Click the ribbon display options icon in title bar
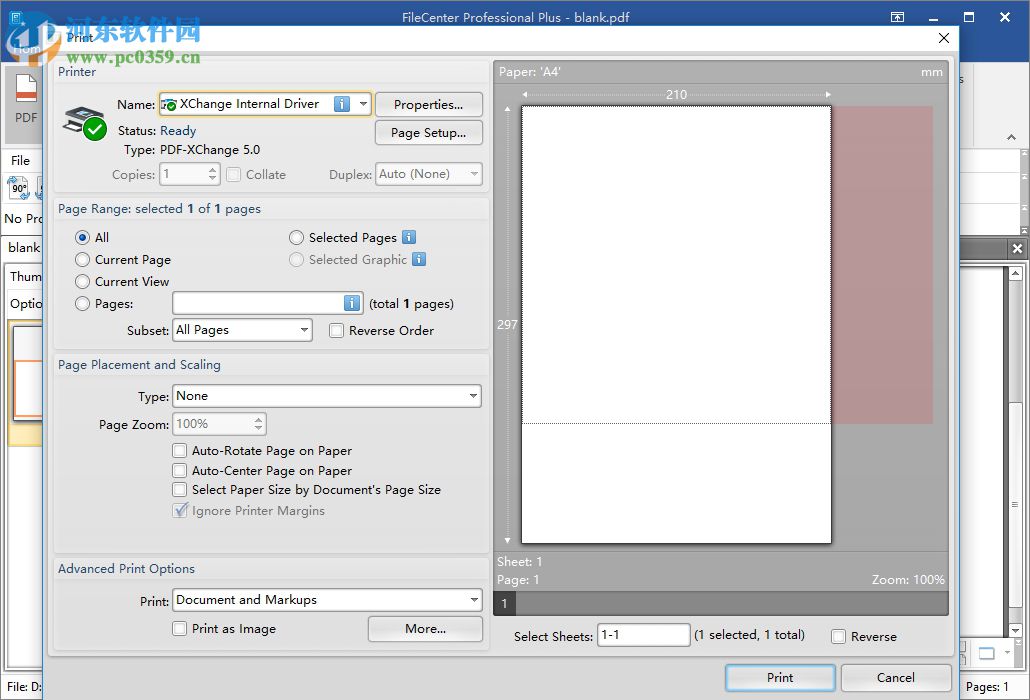The image size is (1030, 700). 897,17
